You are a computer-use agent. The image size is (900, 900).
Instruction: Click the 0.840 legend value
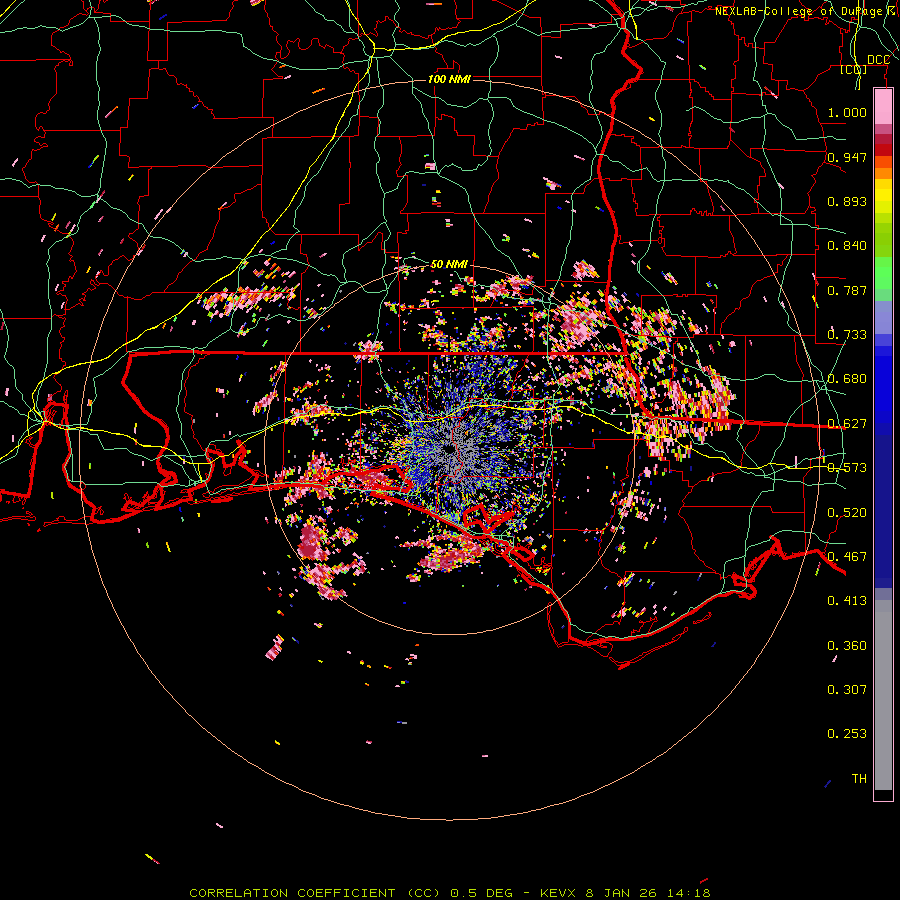point(847,246)
